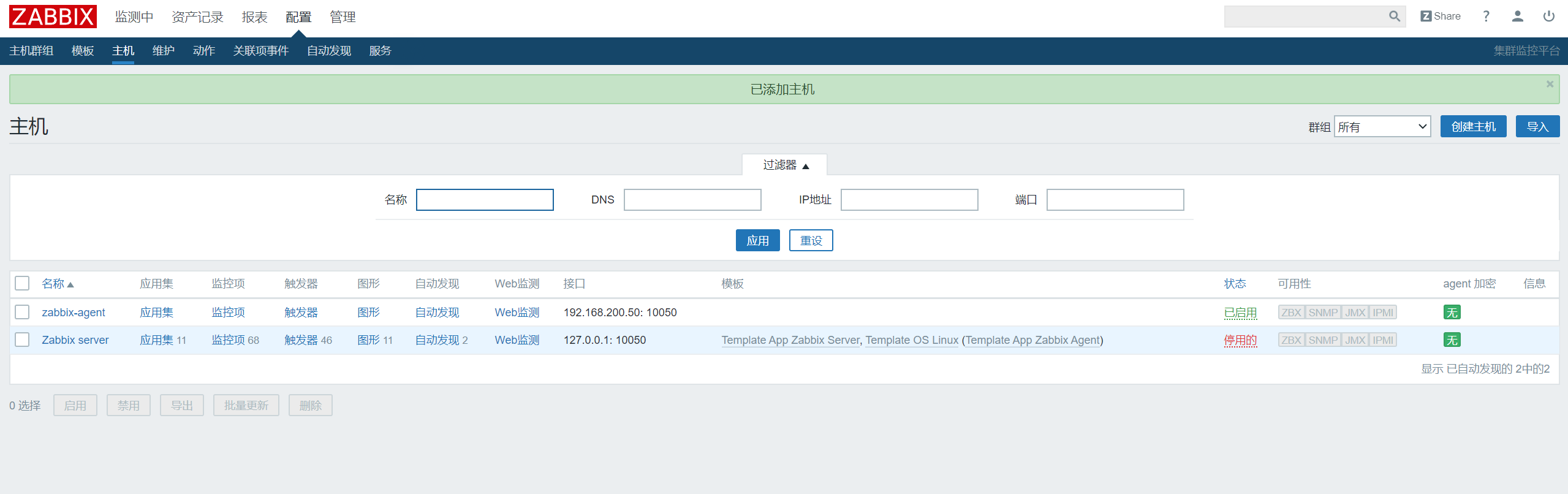Open the 监测中 top menu
Viewport: 1568px width, 494px height.
[134, 17]
